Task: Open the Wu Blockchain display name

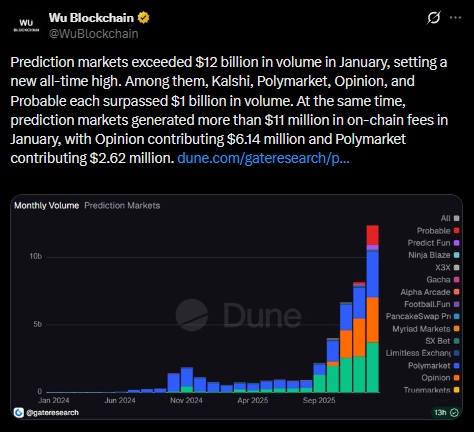Action: coord(91,18)
